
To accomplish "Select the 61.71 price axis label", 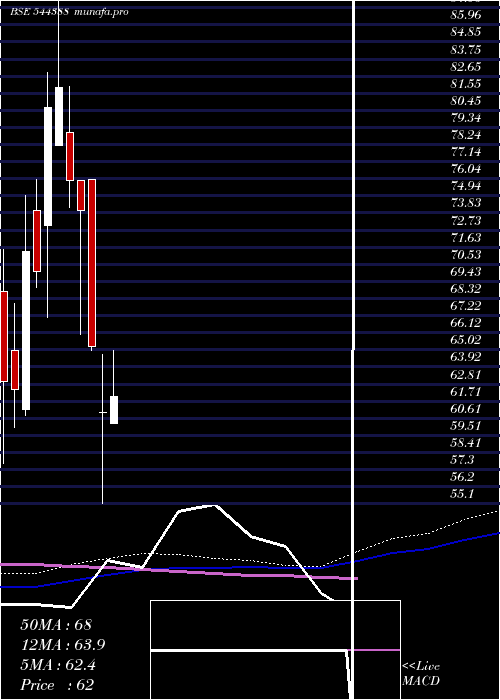I will point(466,392).
